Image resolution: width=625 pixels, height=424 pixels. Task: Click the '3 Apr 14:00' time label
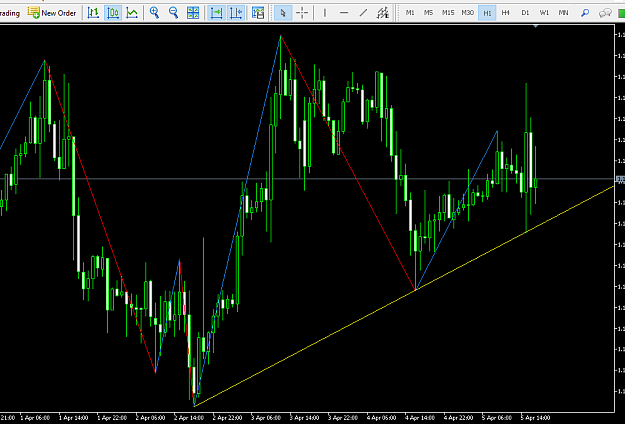point(305,418)
